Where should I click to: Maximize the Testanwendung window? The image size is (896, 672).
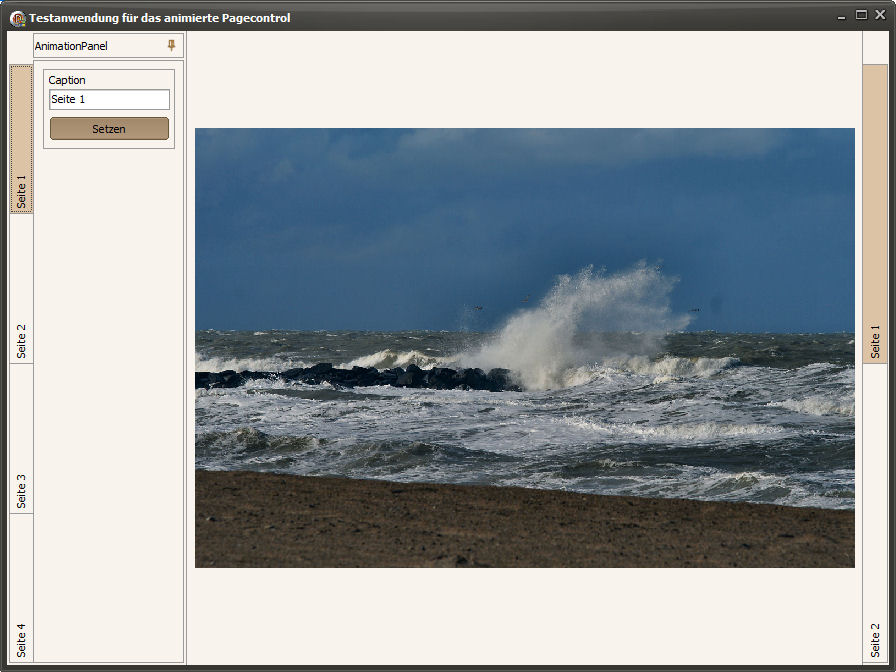(x=861, y=15)
